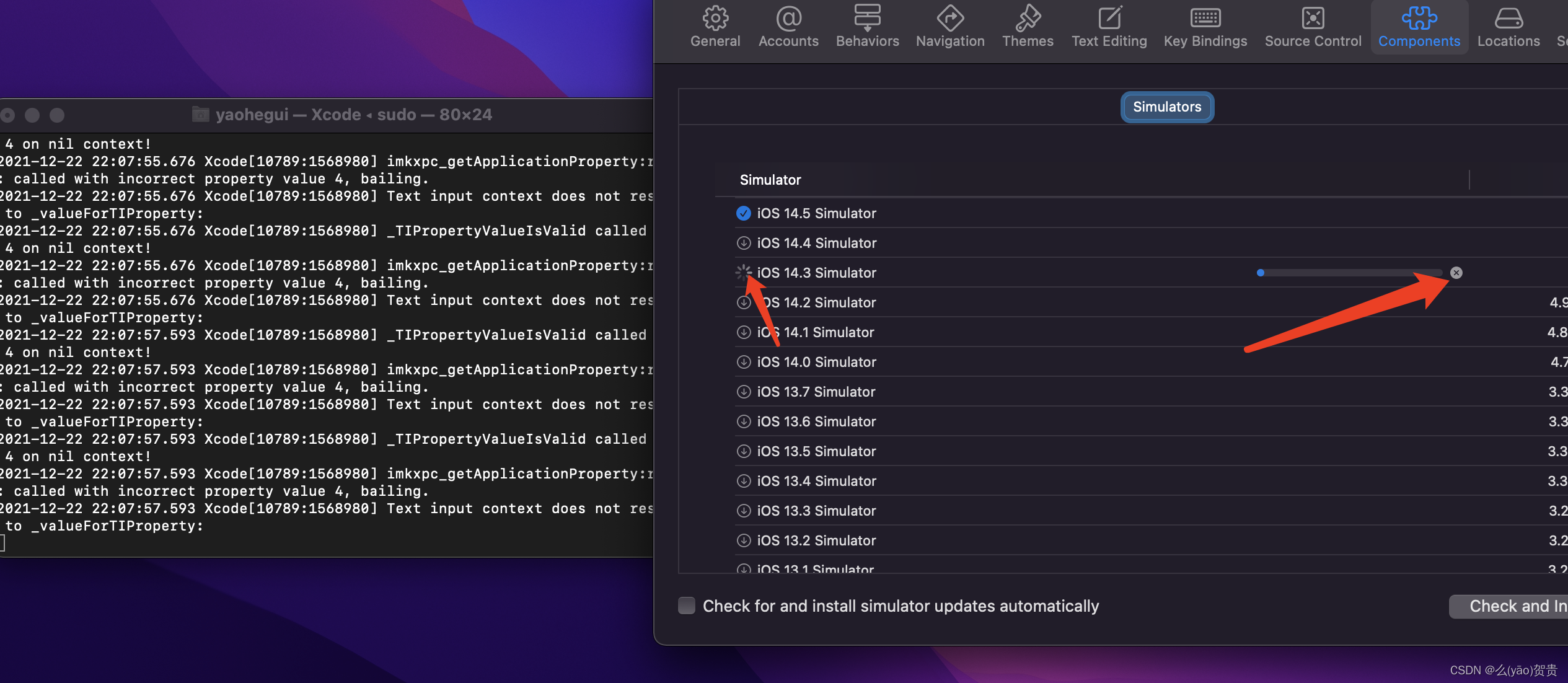Download the iOS 14.2 Simulator
Image resolution: width=1568 pixels, height=683 pixels.
[744, 302]
